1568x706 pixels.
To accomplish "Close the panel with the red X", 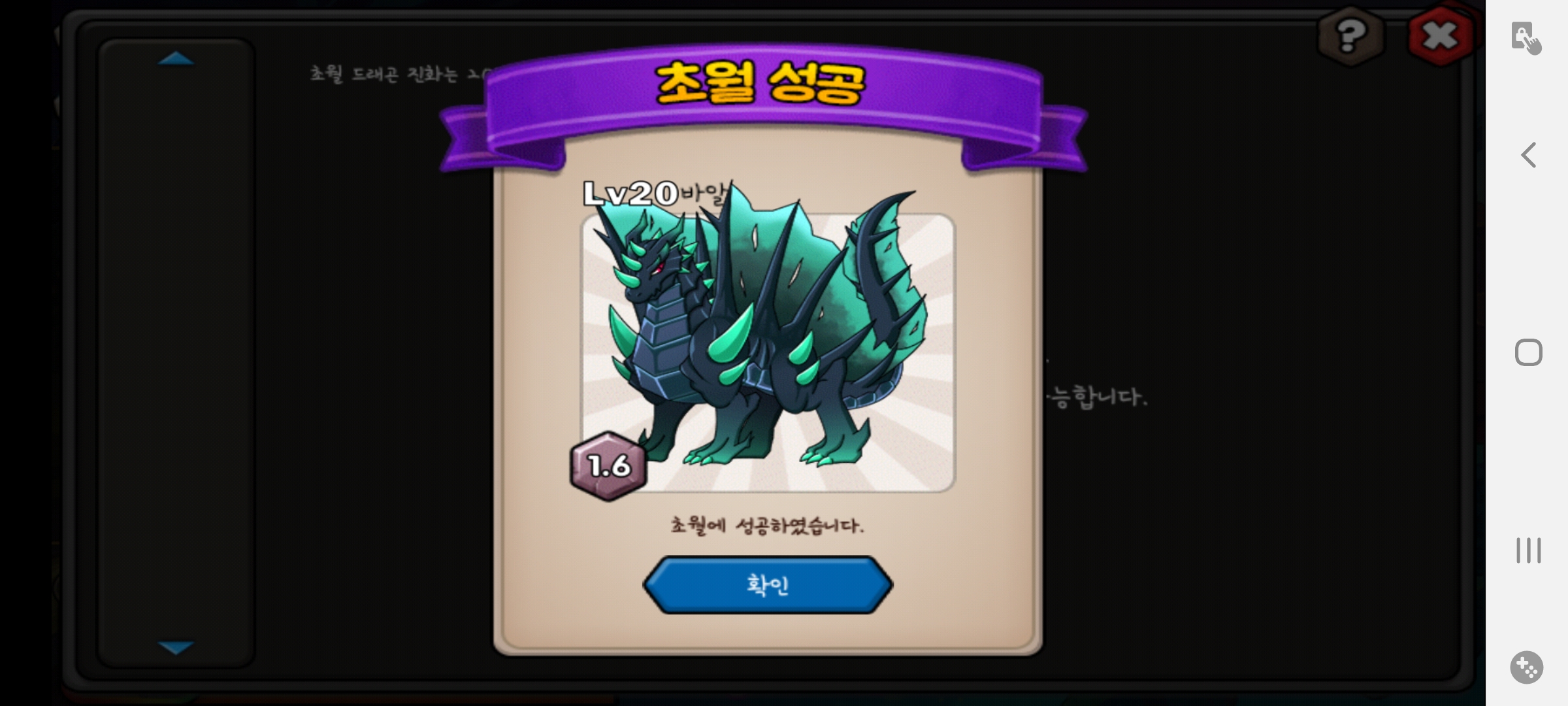I will click(1441, 35).
